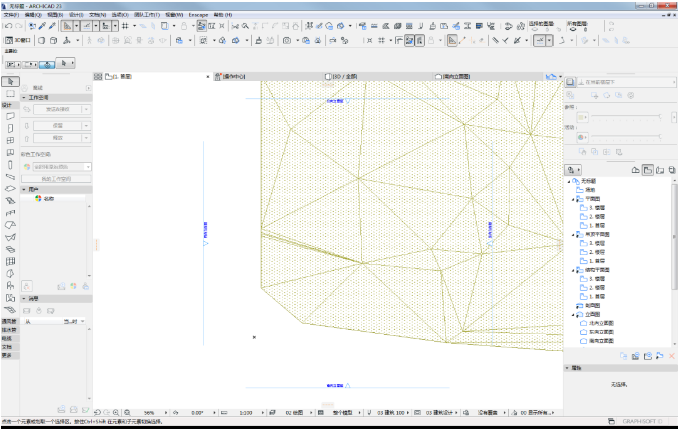This screenshot has height=433, width=684.
Task: Click the 我的工作空间 button
Action: [x=56, y=179]
